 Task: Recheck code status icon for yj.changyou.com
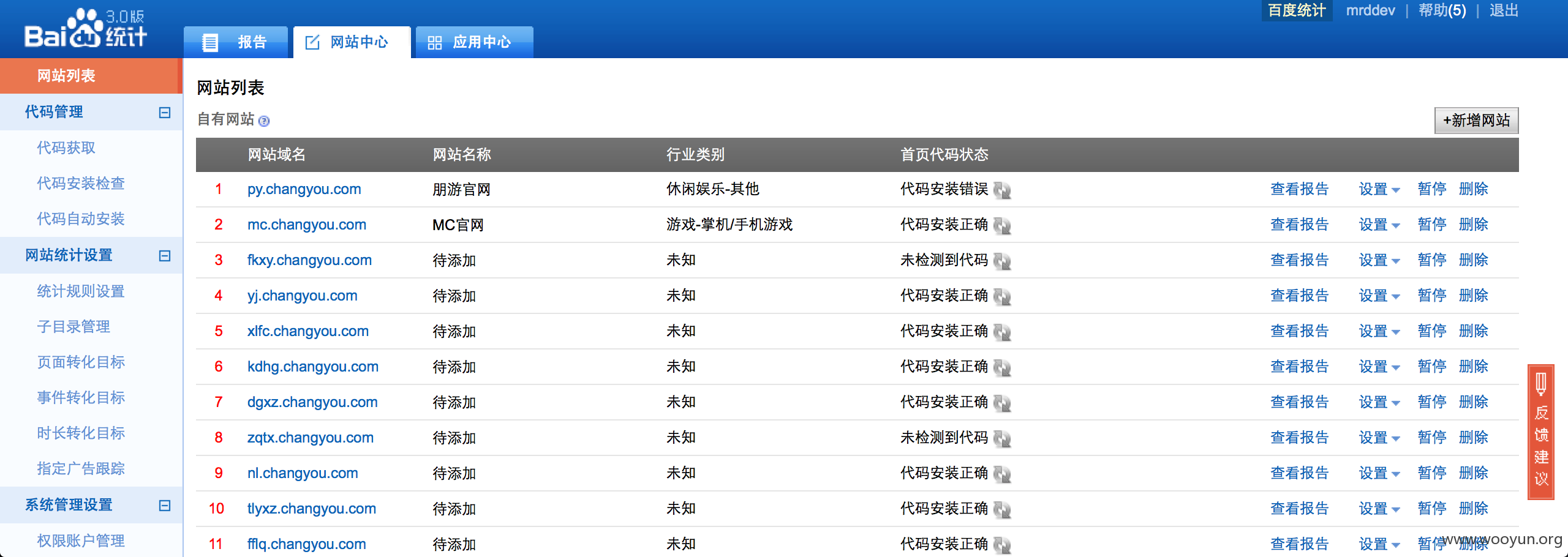pyautogui.click(x=1002, y=297)
